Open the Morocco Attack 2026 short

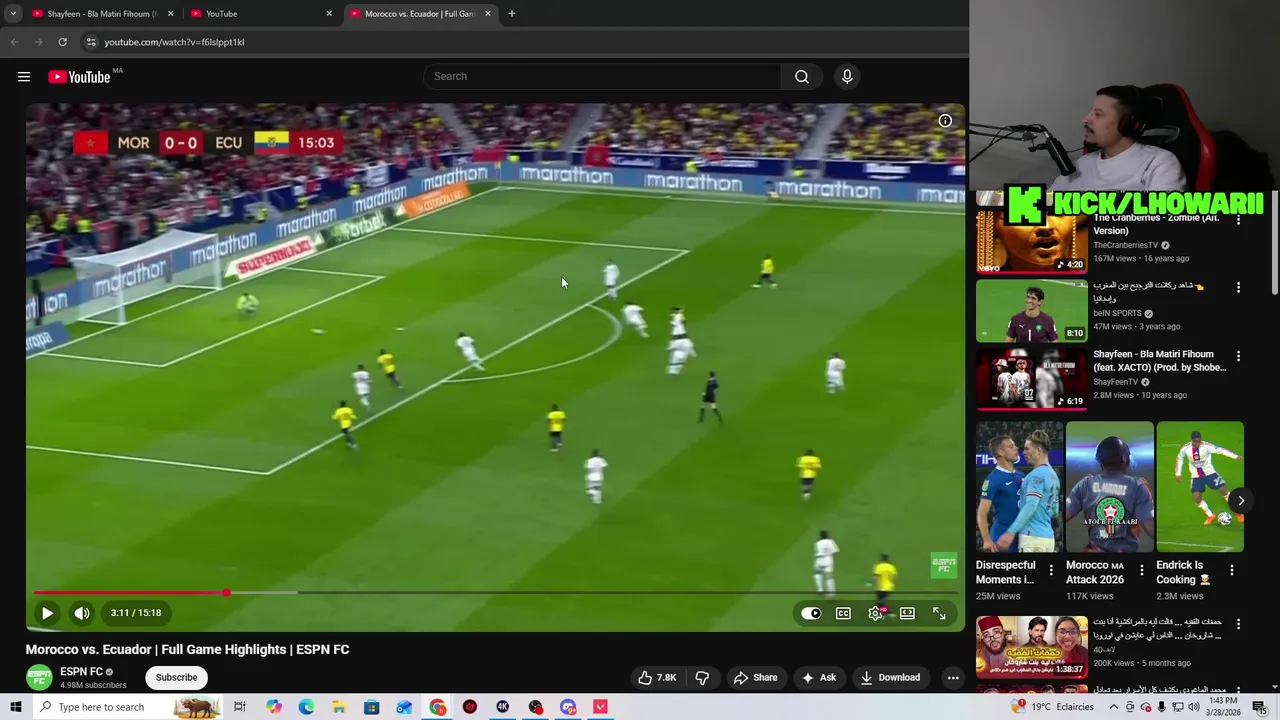click(1110, 487)
